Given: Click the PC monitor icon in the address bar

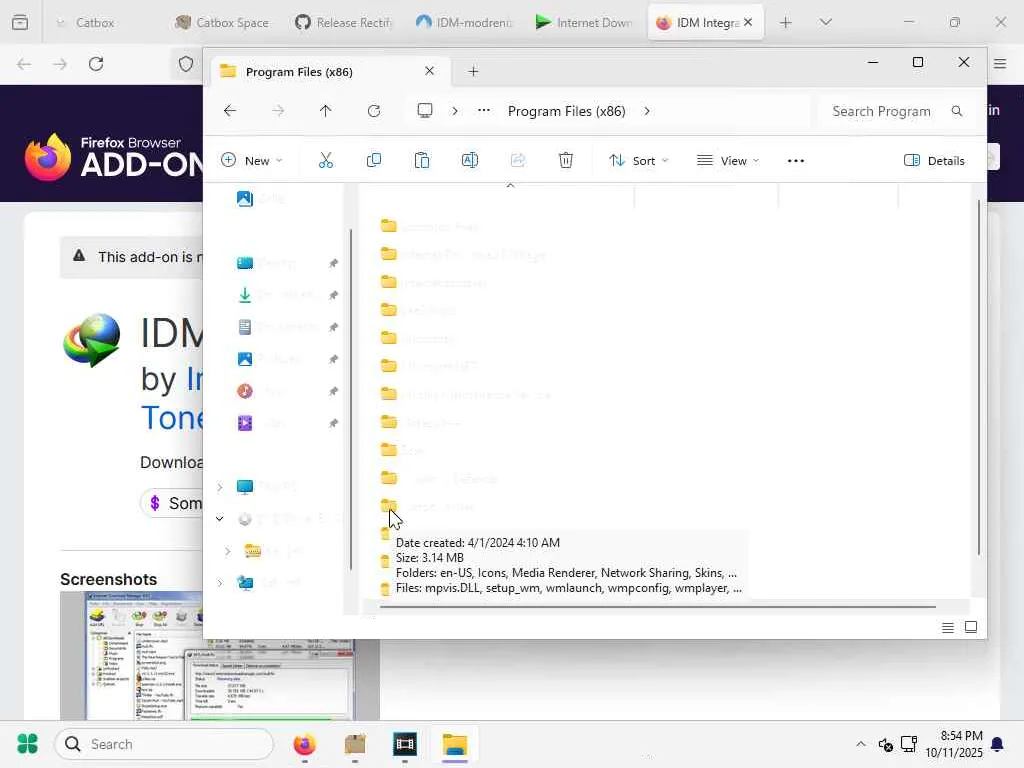Looking at the screenshot, I should (x=424, y=110).
